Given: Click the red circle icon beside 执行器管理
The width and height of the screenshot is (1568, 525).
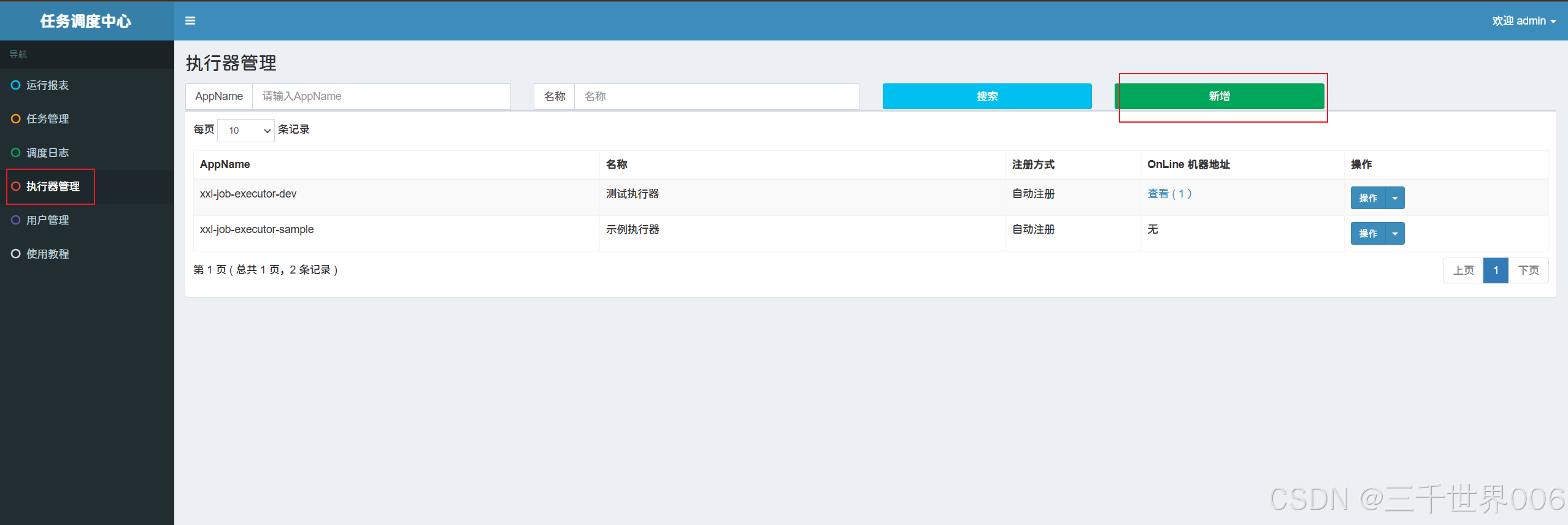Looking at the screenshot, I should click(16, 186).
